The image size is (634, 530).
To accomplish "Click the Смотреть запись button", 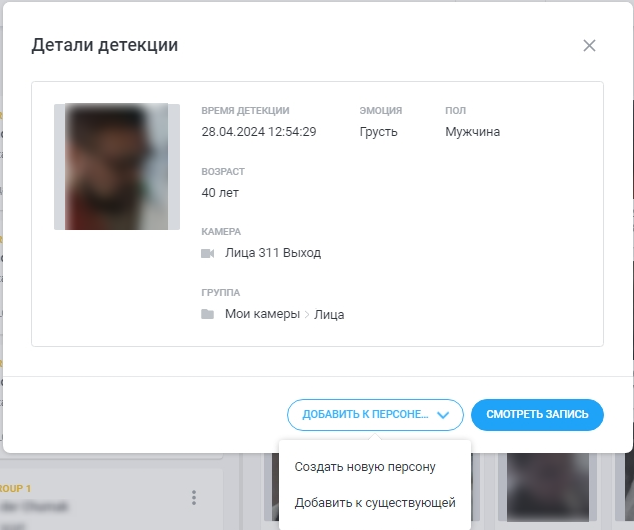I will coord(537,415).
